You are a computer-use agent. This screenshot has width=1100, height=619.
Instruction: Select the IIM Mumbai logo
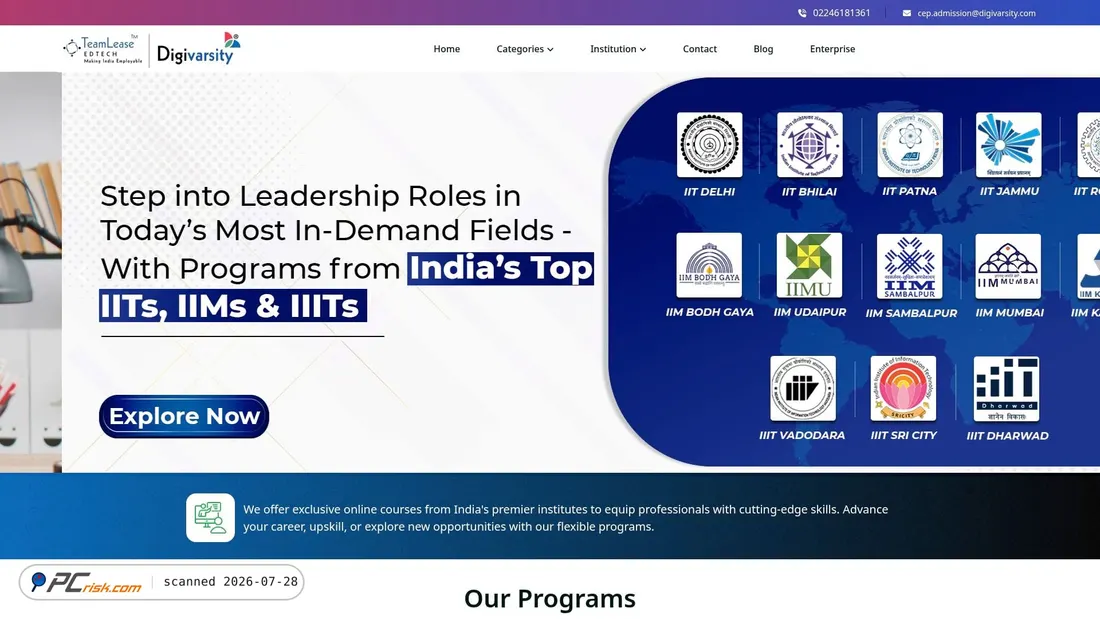pos(1008,266)
